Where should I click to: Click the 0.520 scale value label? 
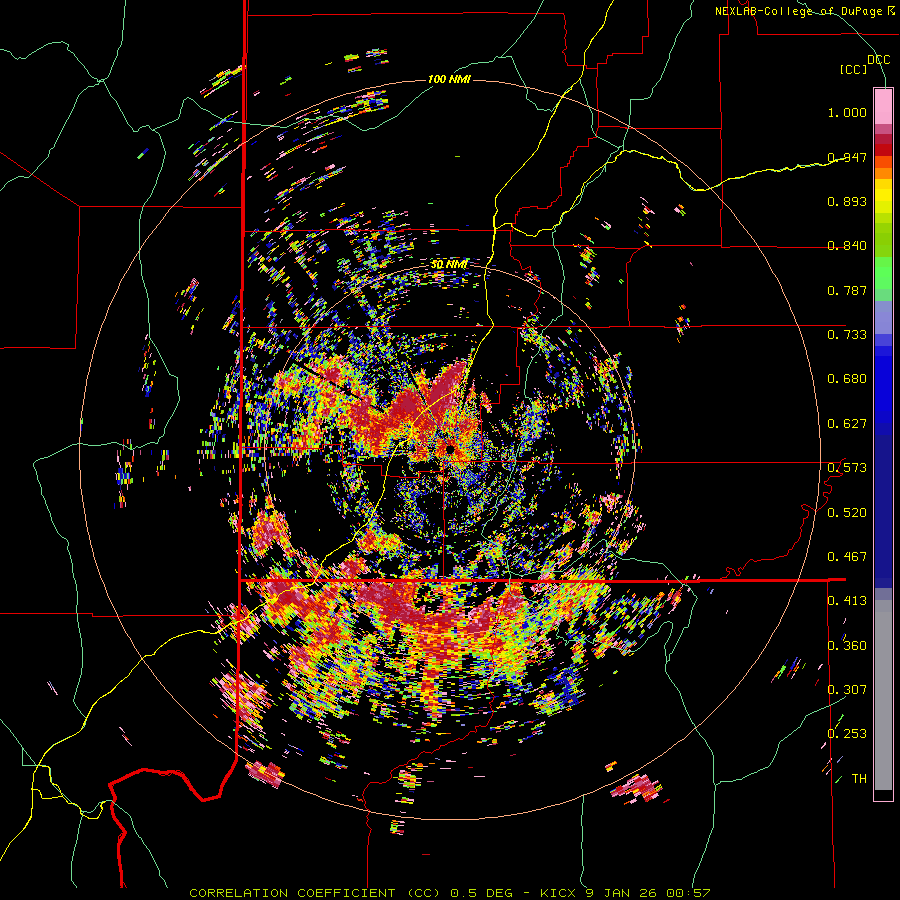pos(847,513)
